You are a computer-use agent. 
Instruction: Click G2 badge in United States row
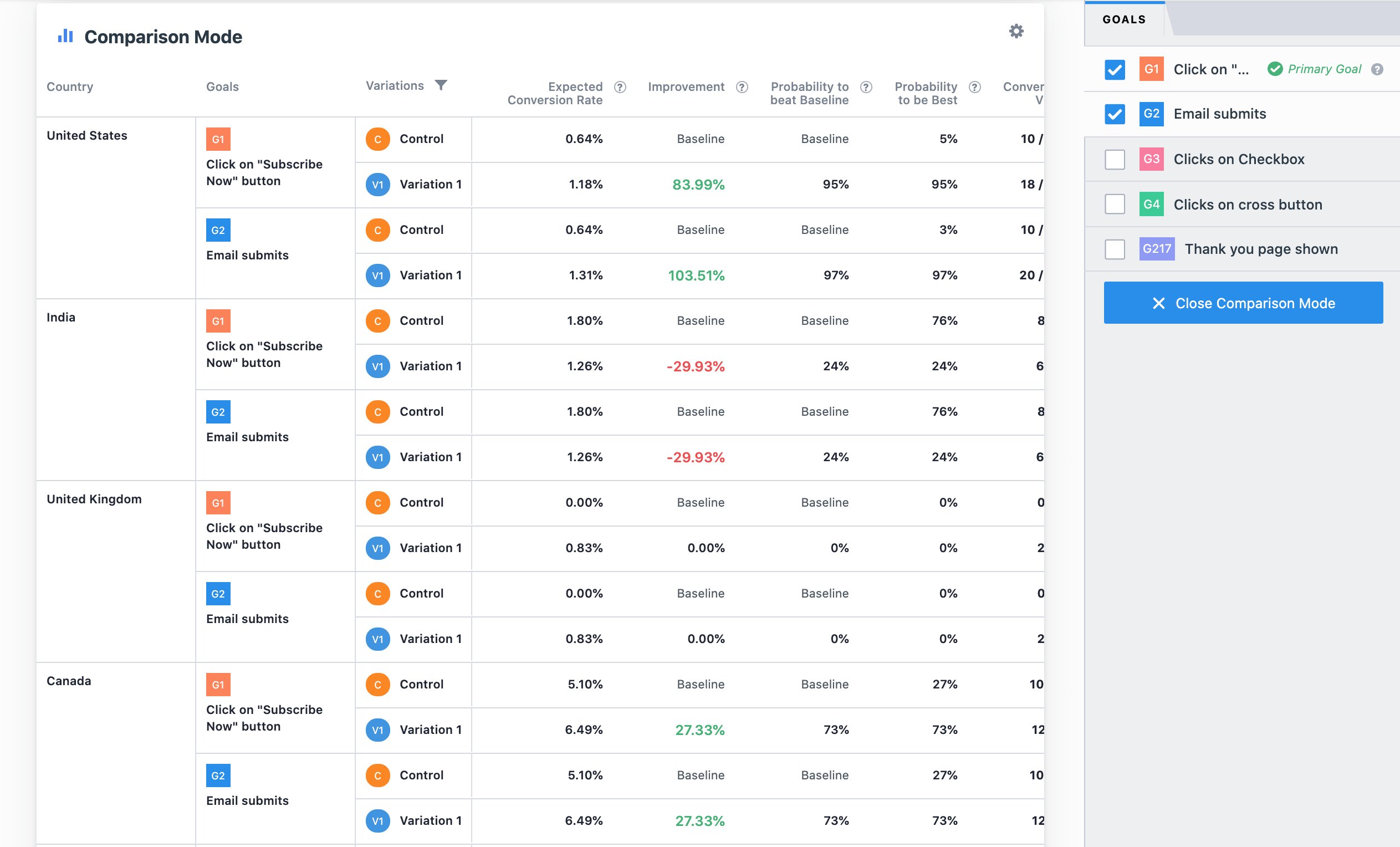pos(218,230)
